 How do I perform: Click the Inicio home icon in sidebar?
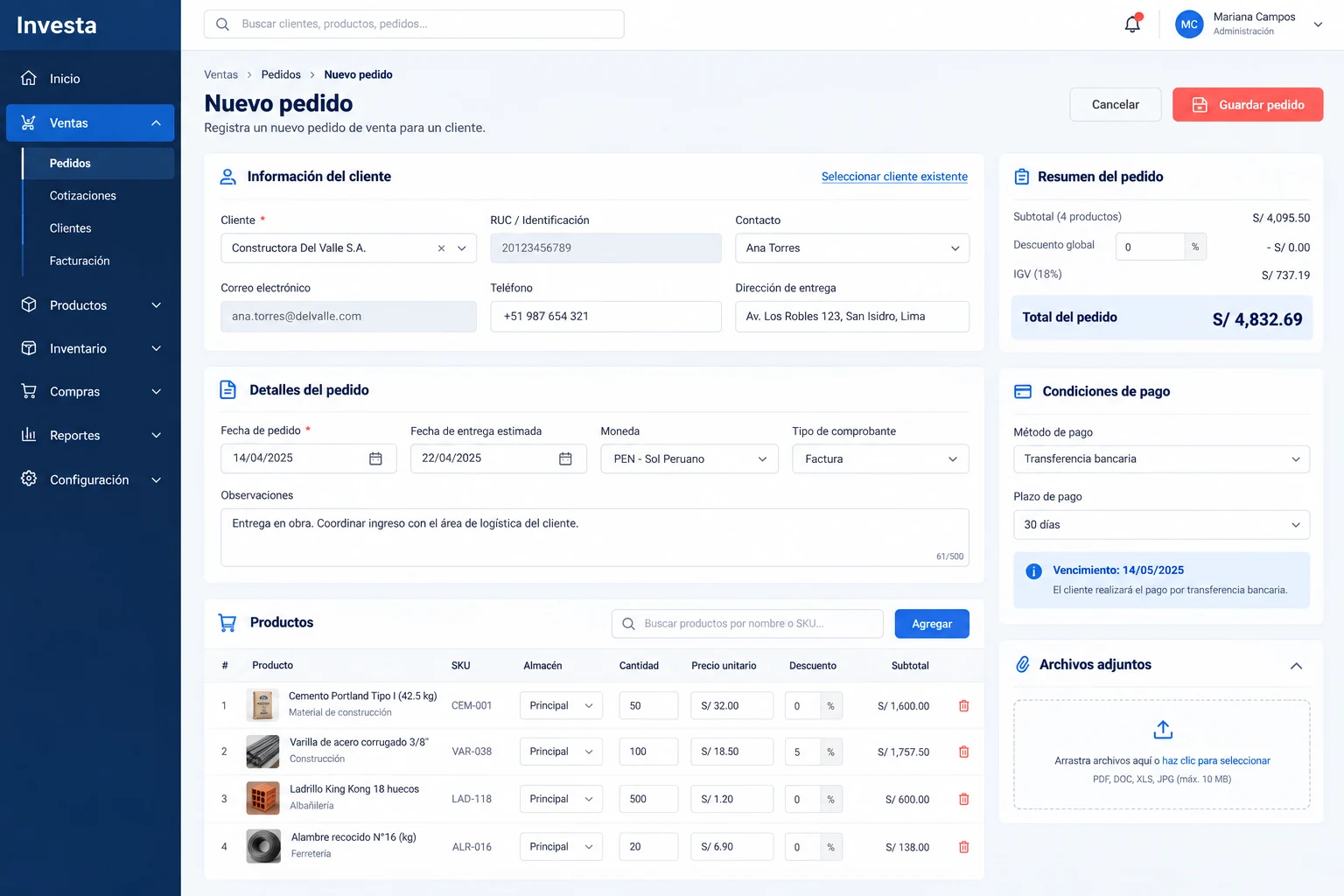[29, 78]
